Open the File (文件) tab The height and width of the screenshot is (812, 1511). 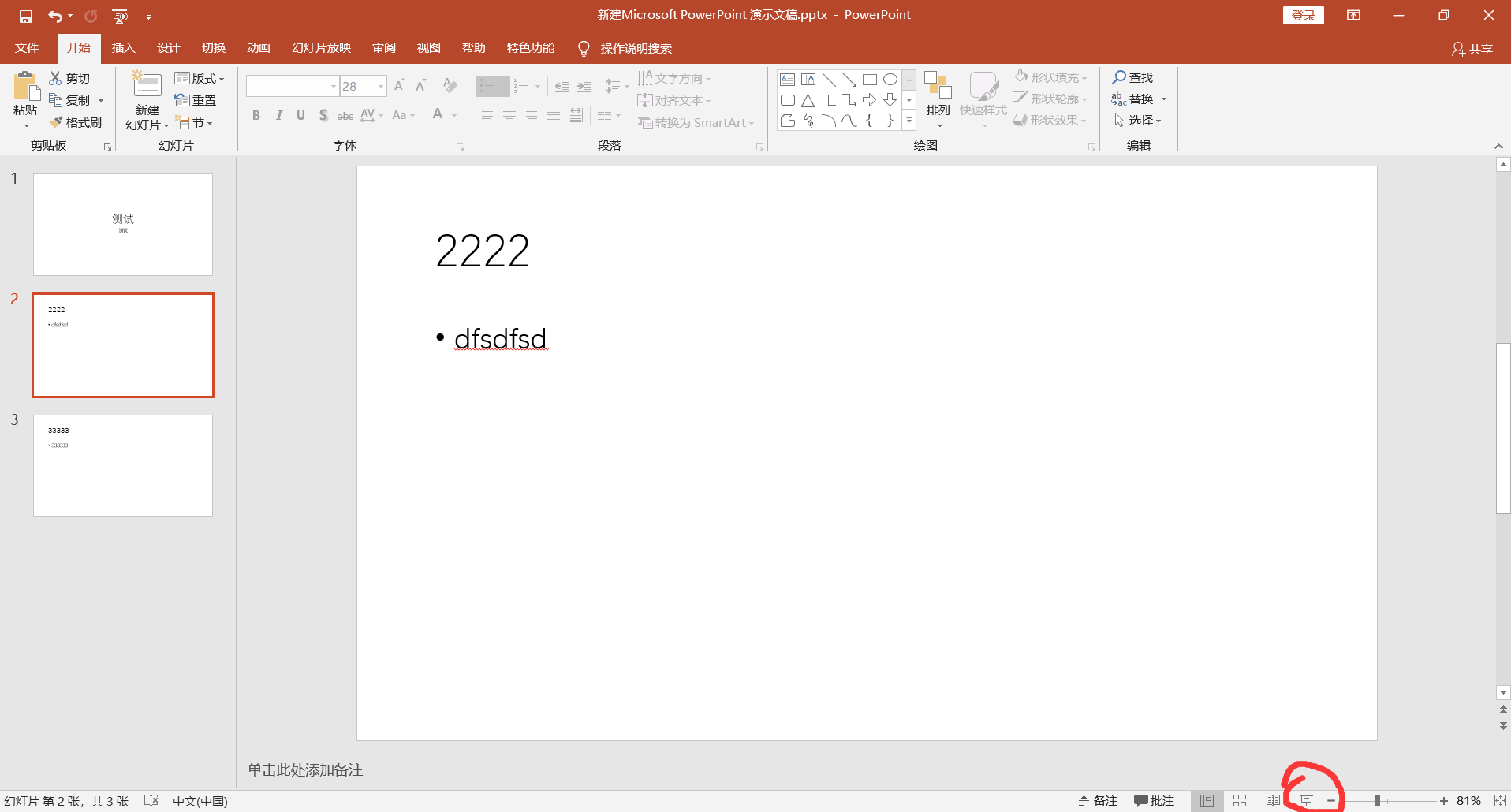pos(27,48)
